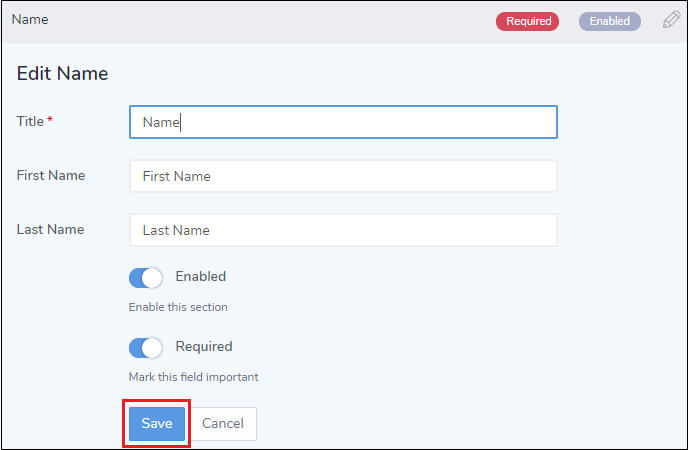Viewport: 688px width, 450px height.
Task: Click the 'Enable this section' helper text
Action: (x=178, y=307)
